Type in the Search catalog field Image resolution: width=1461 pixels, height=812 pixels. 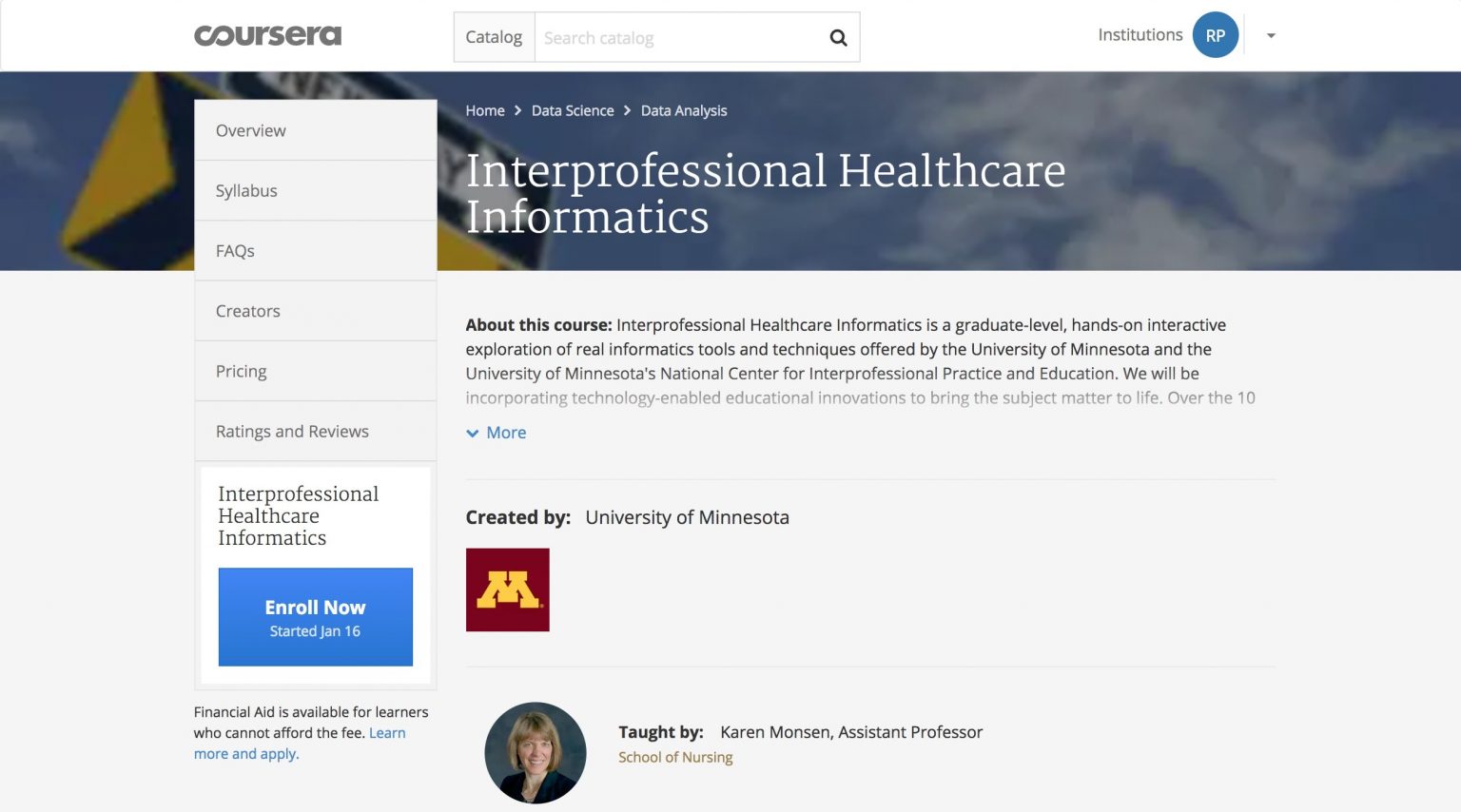675,38
